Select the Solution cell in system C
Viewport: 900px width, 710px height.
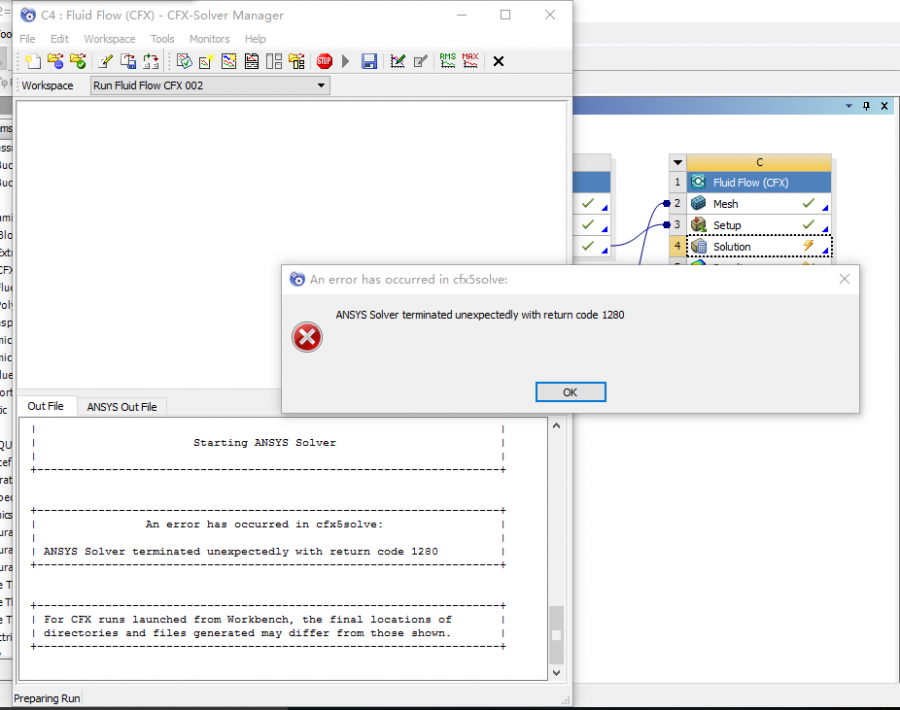(759, 246)
